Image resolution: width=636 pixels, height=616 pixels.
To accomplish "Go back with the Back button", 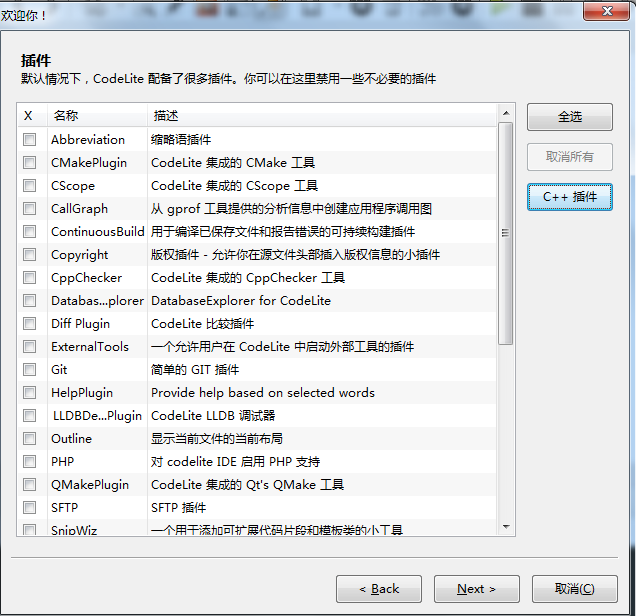I will click(x=379, y=588).
